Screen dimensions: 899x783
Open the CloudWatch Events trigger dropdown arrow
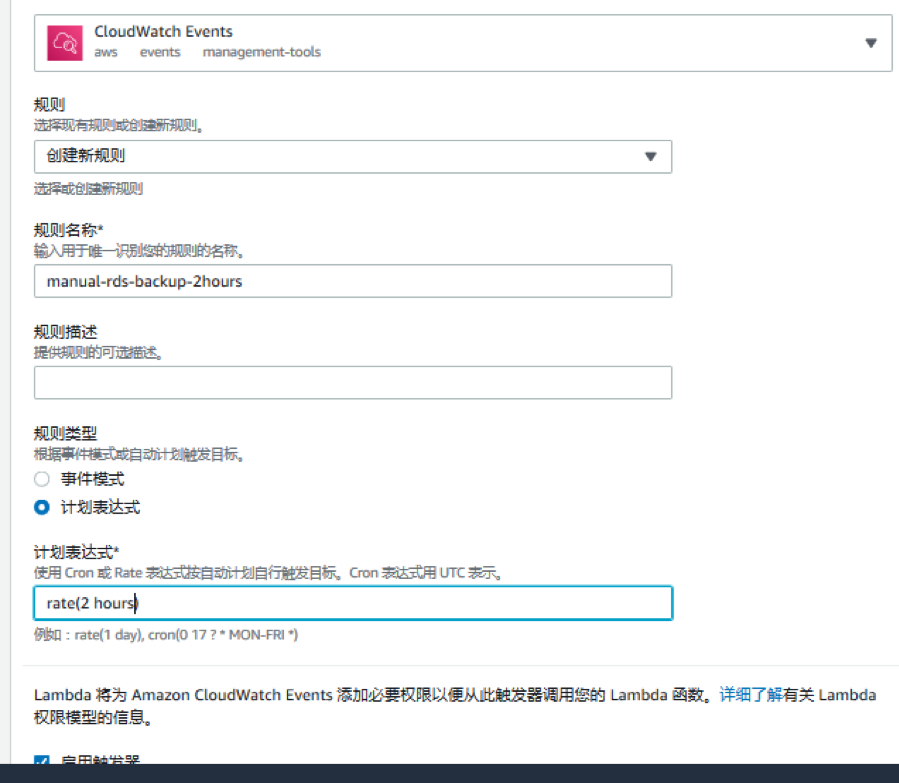coord(870,43)
